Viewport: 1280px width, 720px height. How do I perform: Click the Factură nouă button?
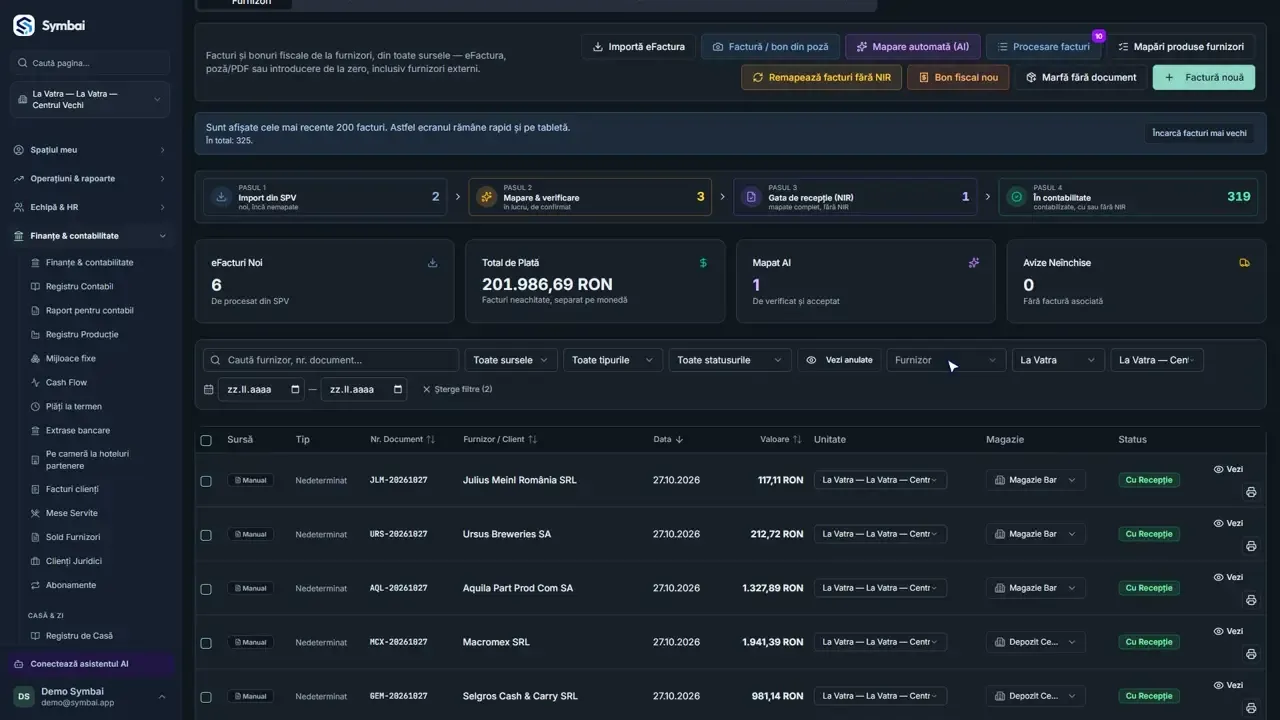click(x=1204, y=77)
